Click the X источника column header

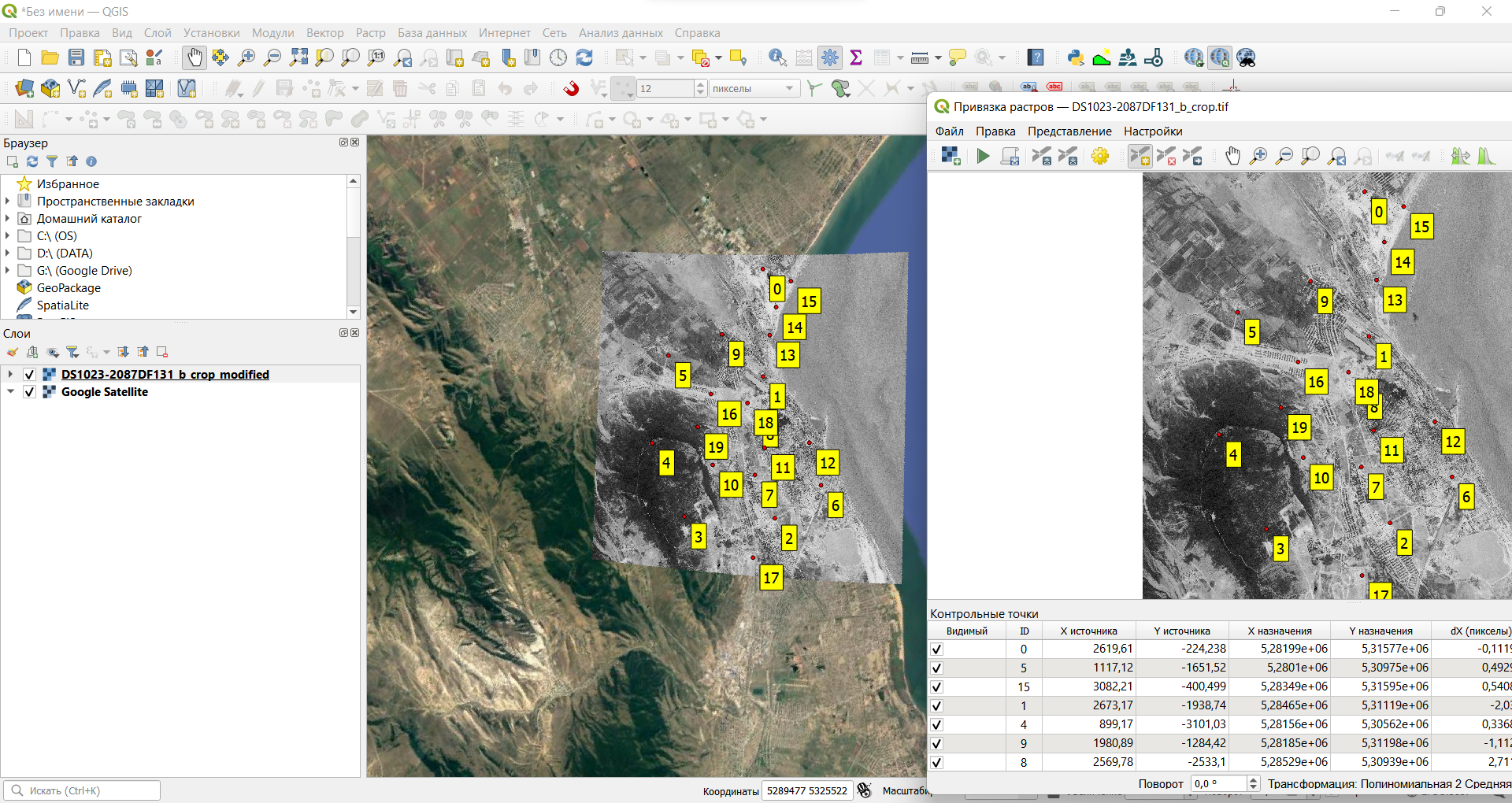(x=1088, y=631)
